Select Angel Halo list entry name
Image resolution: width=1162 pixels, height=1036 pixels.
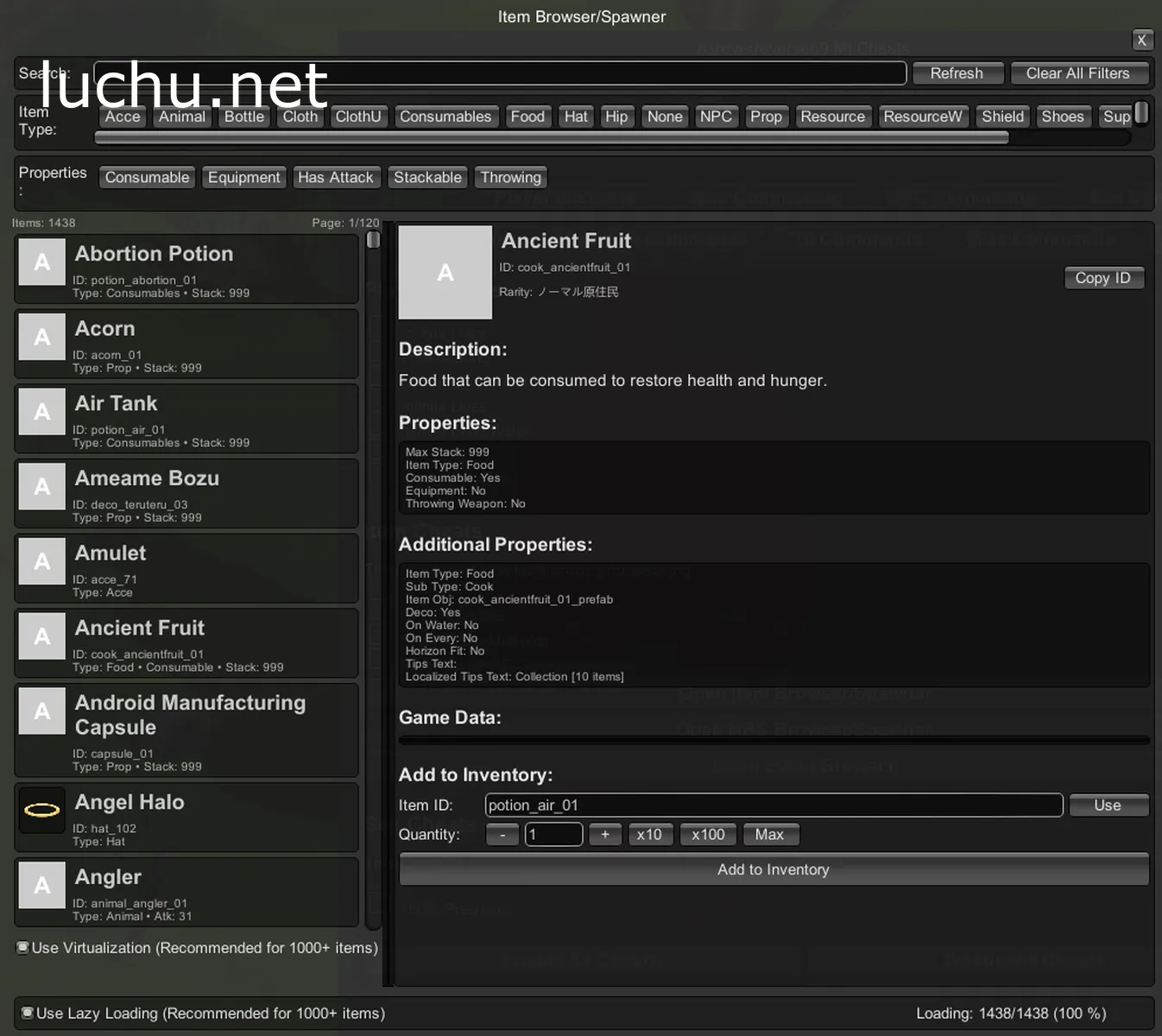pyautogui.click(x=129, y=803)
